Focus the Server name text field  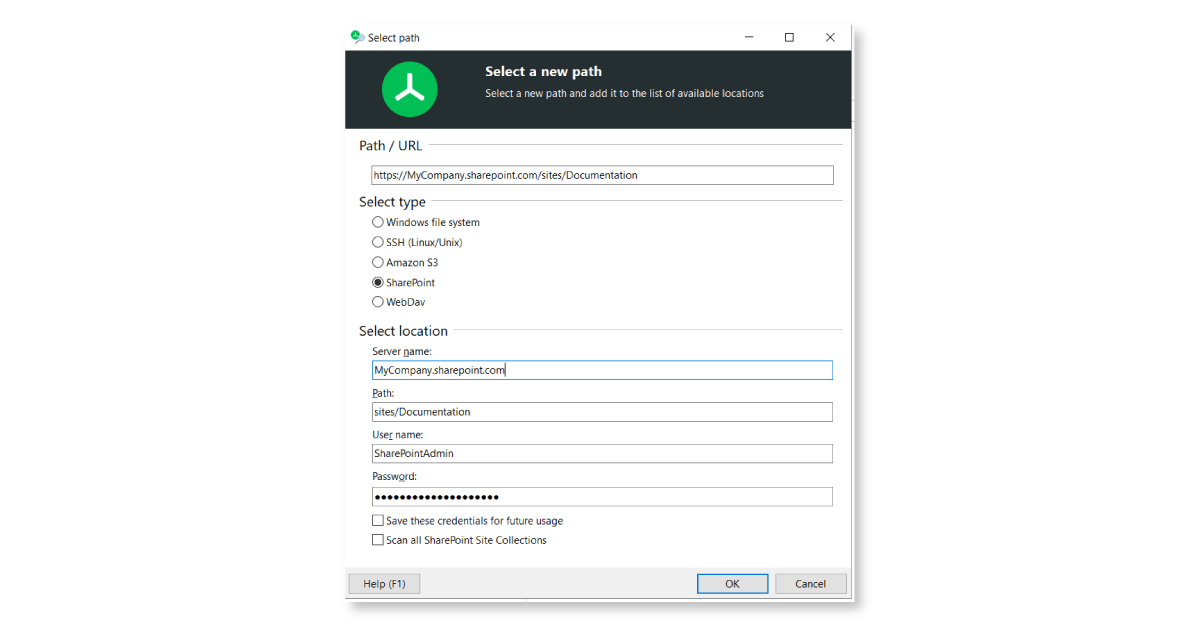tap(601, 370)
